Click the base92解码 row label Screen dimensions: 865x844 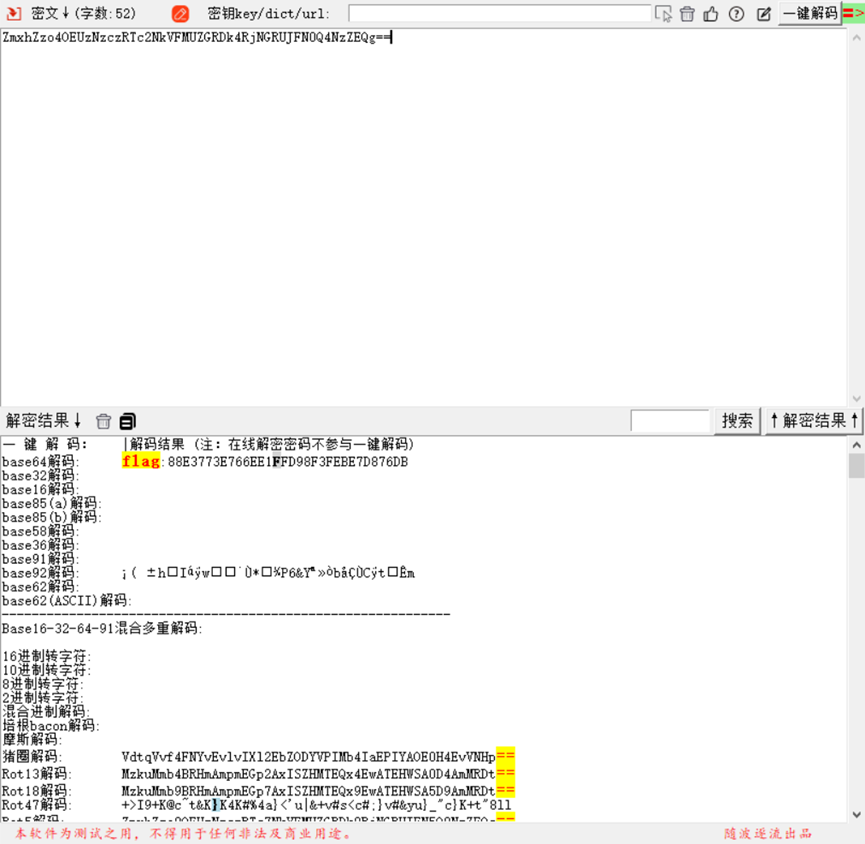click(x=41, y=573)
